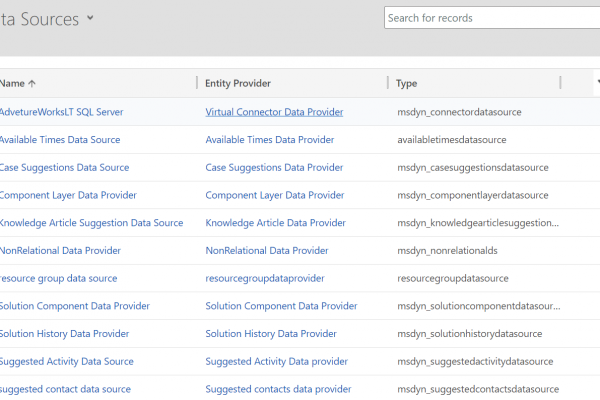The image size is (600, 400).
Task: Click the Search for records field
Action: [x=492, y=18]
